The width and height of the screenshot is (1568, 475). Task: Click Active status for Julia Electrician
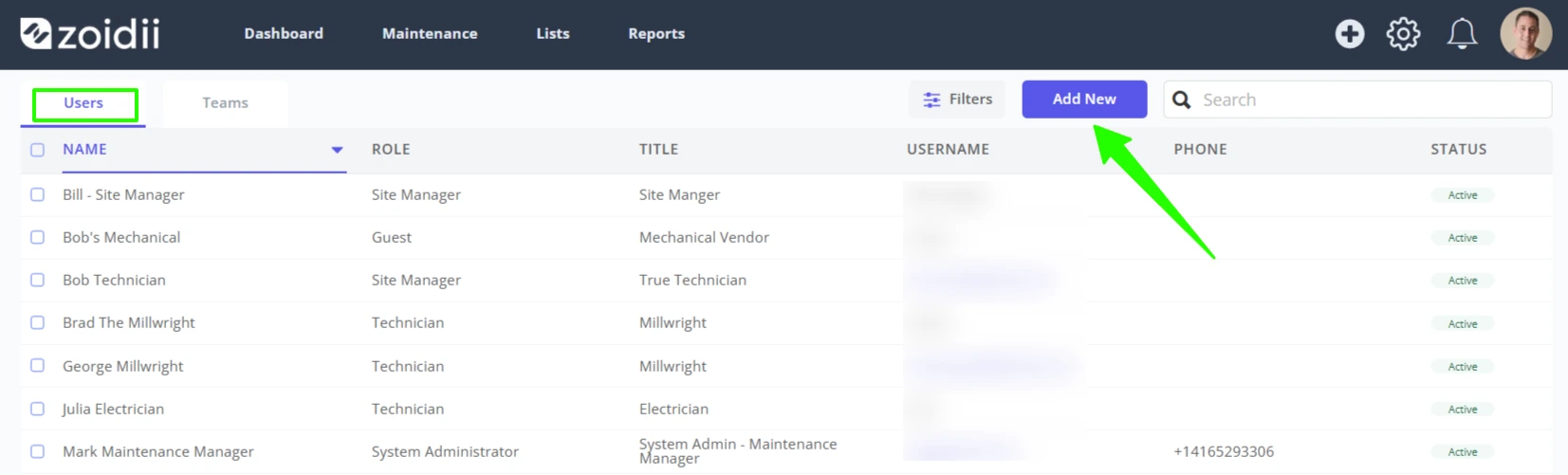tap(1462, 409)
